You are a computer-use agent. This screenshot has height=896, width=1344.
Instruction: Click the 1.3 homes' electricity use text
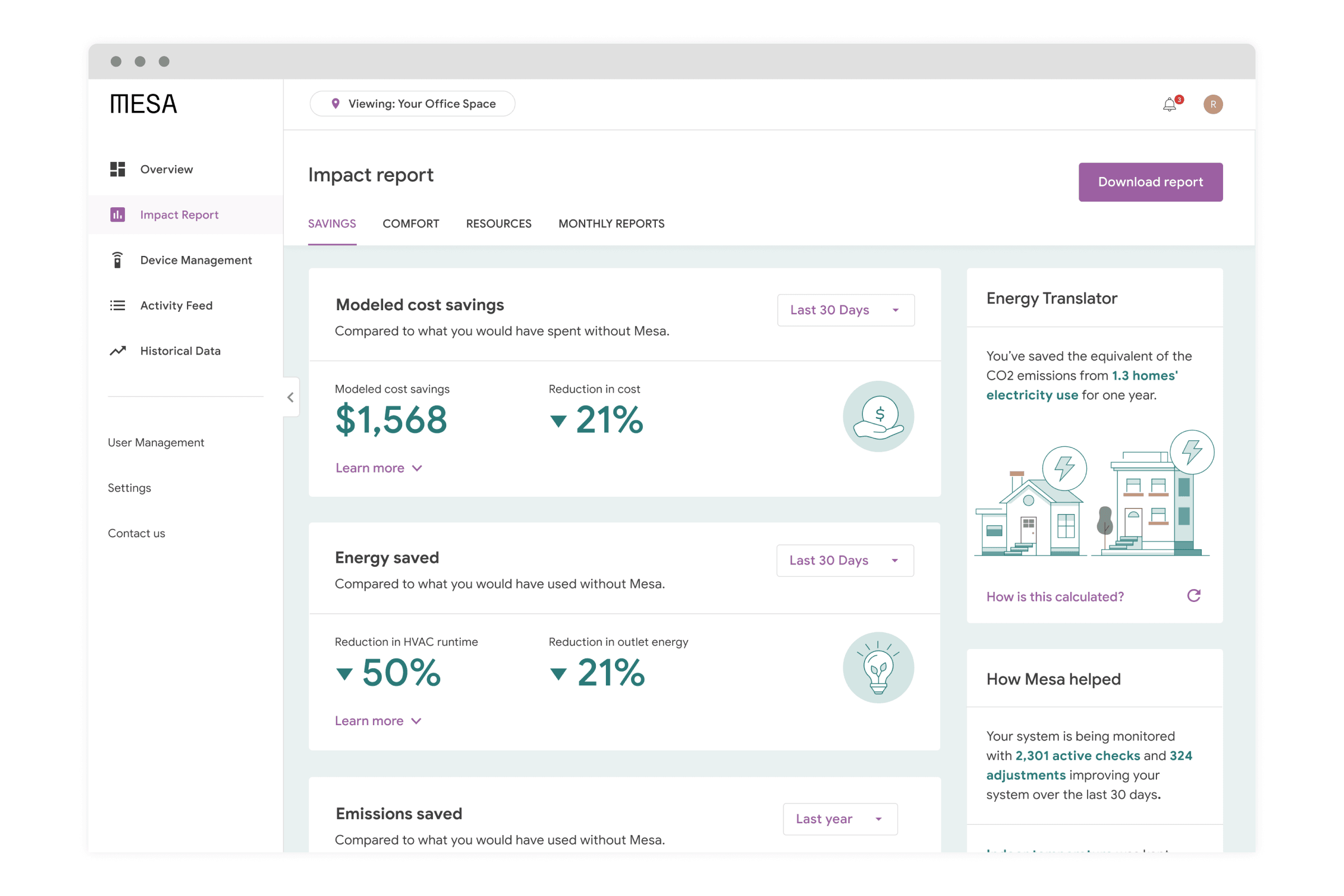coord(1082,385)
